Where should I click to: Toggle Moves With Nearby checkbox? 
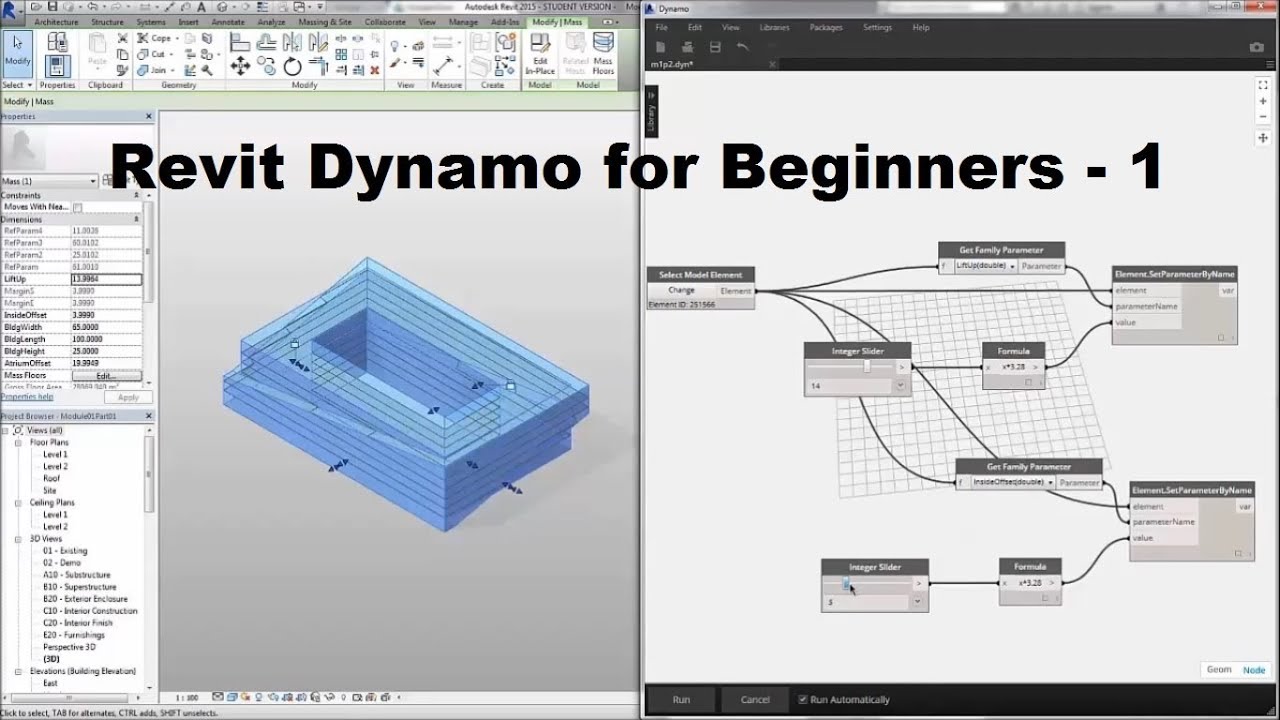tap(78, 207)
